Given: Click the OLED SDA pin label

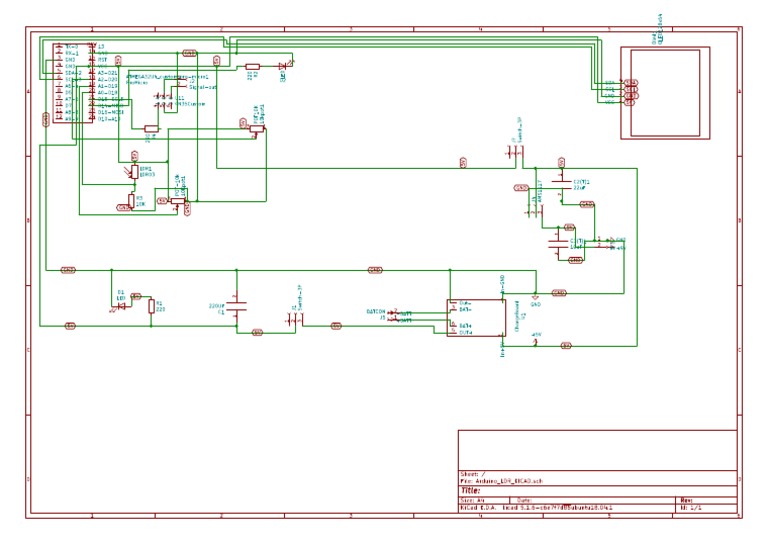Looking at the screenshot, I should tap(610, 83).
